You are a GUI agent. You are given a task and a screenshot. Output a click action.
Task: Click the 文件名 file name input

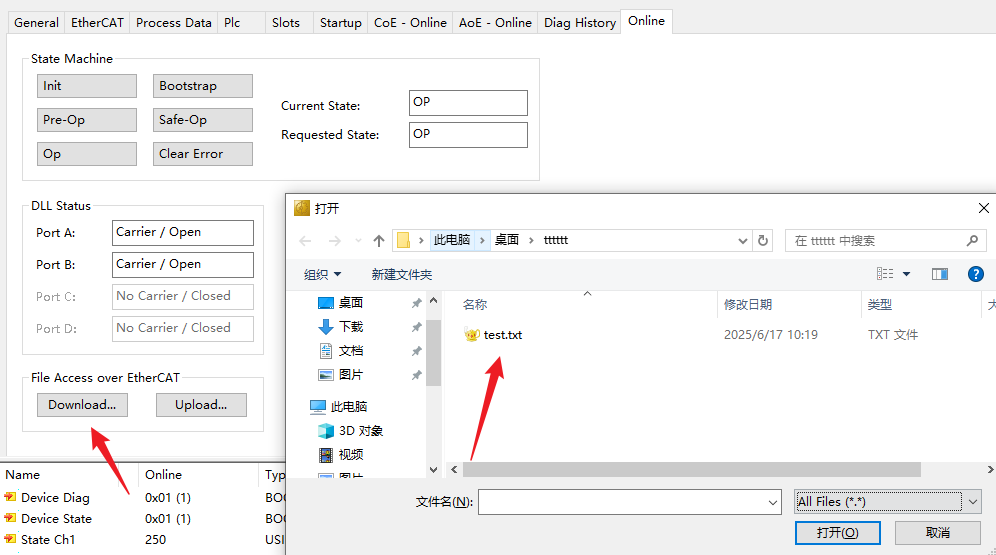(629, 502)
